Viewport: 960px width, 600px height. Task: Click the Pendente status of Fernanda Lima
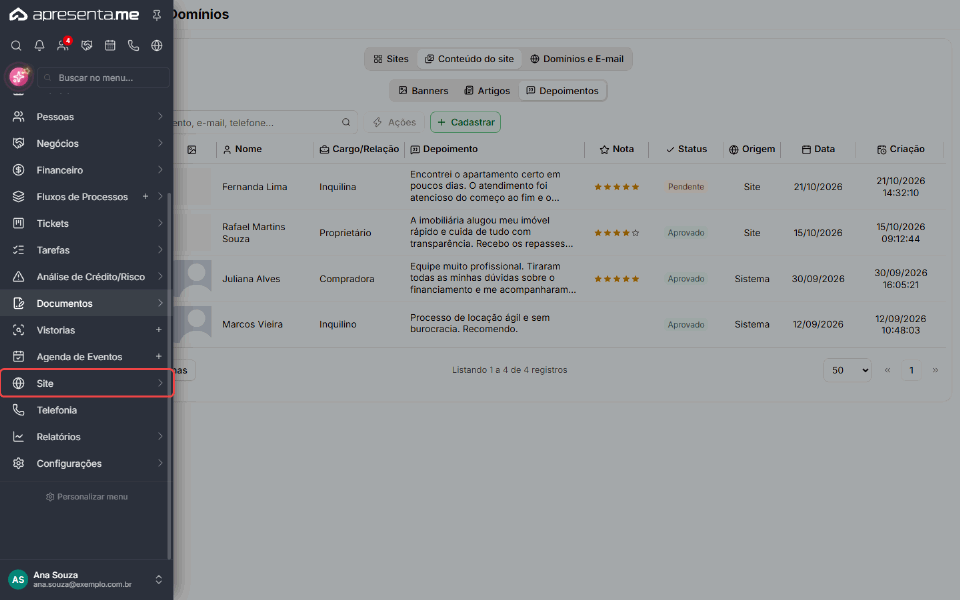point(686,187)
